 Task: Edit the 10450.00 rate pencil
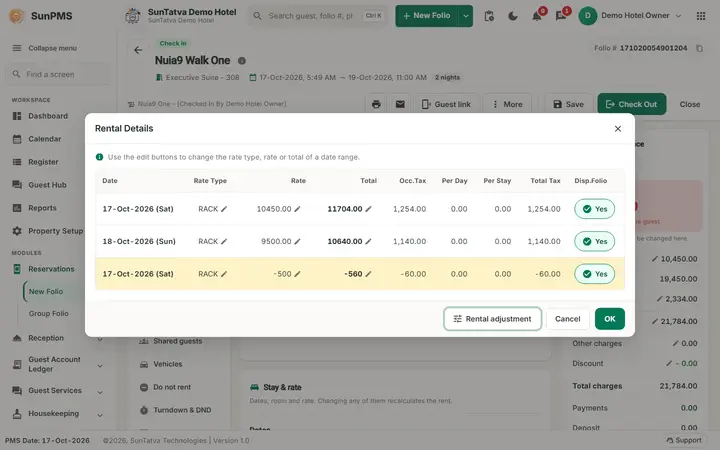point(297,209)
